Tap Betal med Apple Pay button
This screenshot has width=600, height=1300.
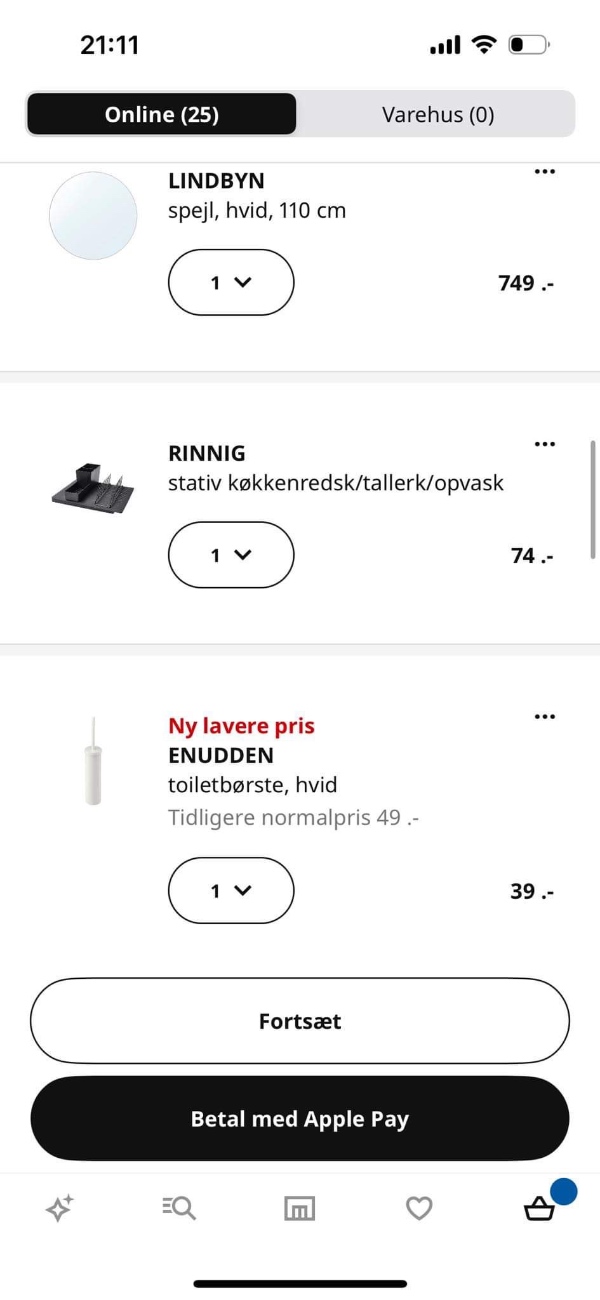pyautogui.click(x=300, y=1119)
